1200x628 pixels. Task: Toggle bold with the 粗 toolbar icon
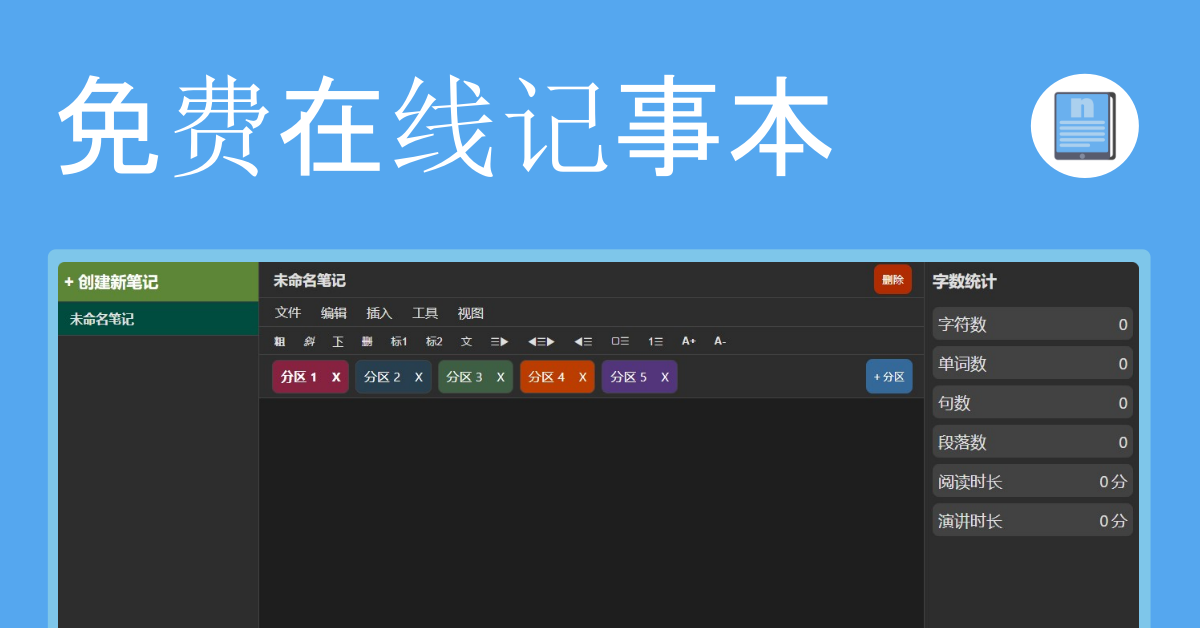[280, 341]
